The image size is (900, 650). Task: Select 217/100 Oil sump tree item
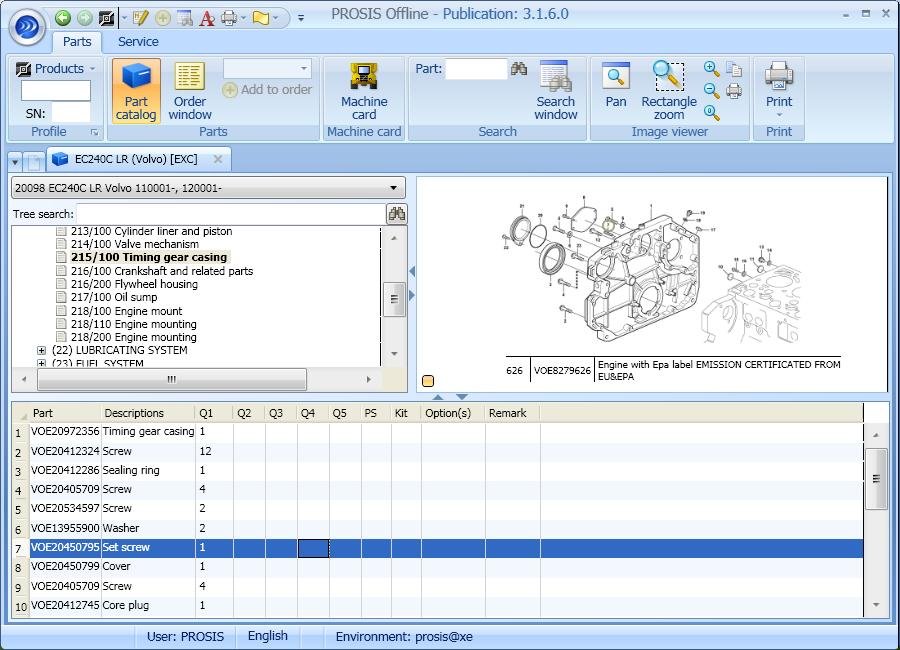click(x=114, y=297)
